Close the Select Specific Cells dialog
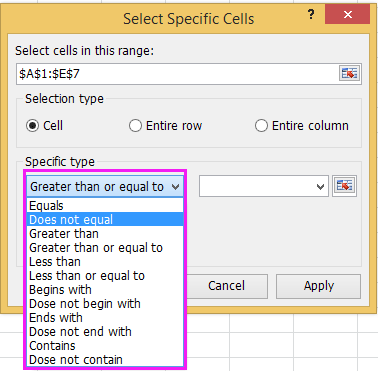Screen dimensions: 378x371 tap(347, 14)
